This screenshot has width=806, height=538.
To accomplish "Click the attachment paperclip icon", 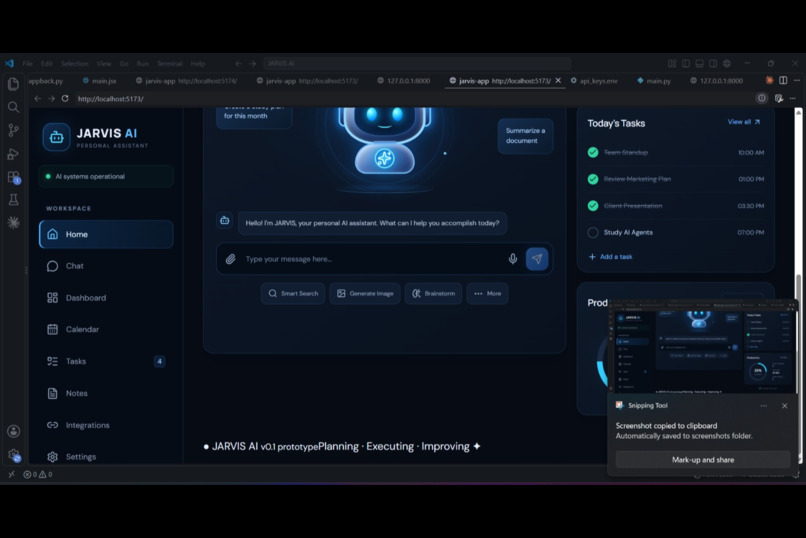I will pos(231,259).
